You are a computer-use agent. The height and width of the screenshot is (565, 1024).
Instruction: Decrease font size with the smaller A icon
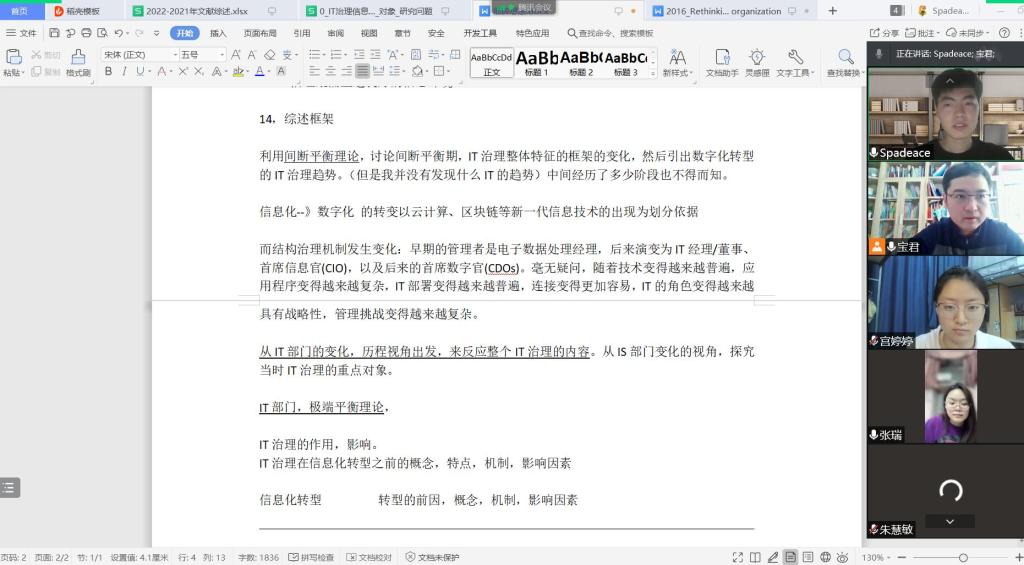pyautogui.click(x=252, y=55)
